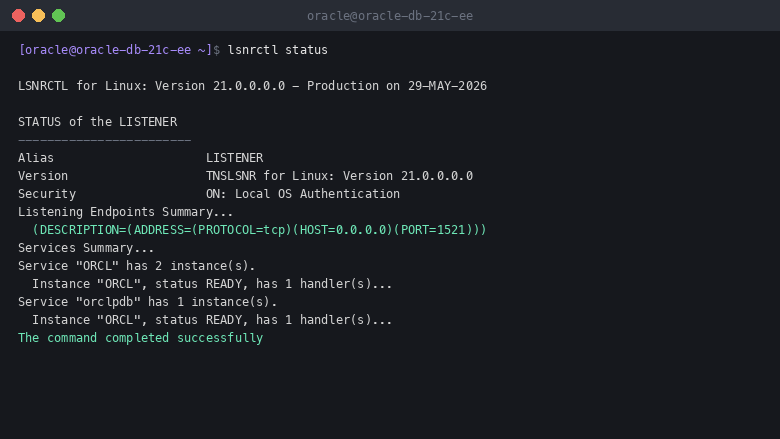The image size is (780, 439).
Task: Click the line Services Summary...
Action: click(86, 248)
